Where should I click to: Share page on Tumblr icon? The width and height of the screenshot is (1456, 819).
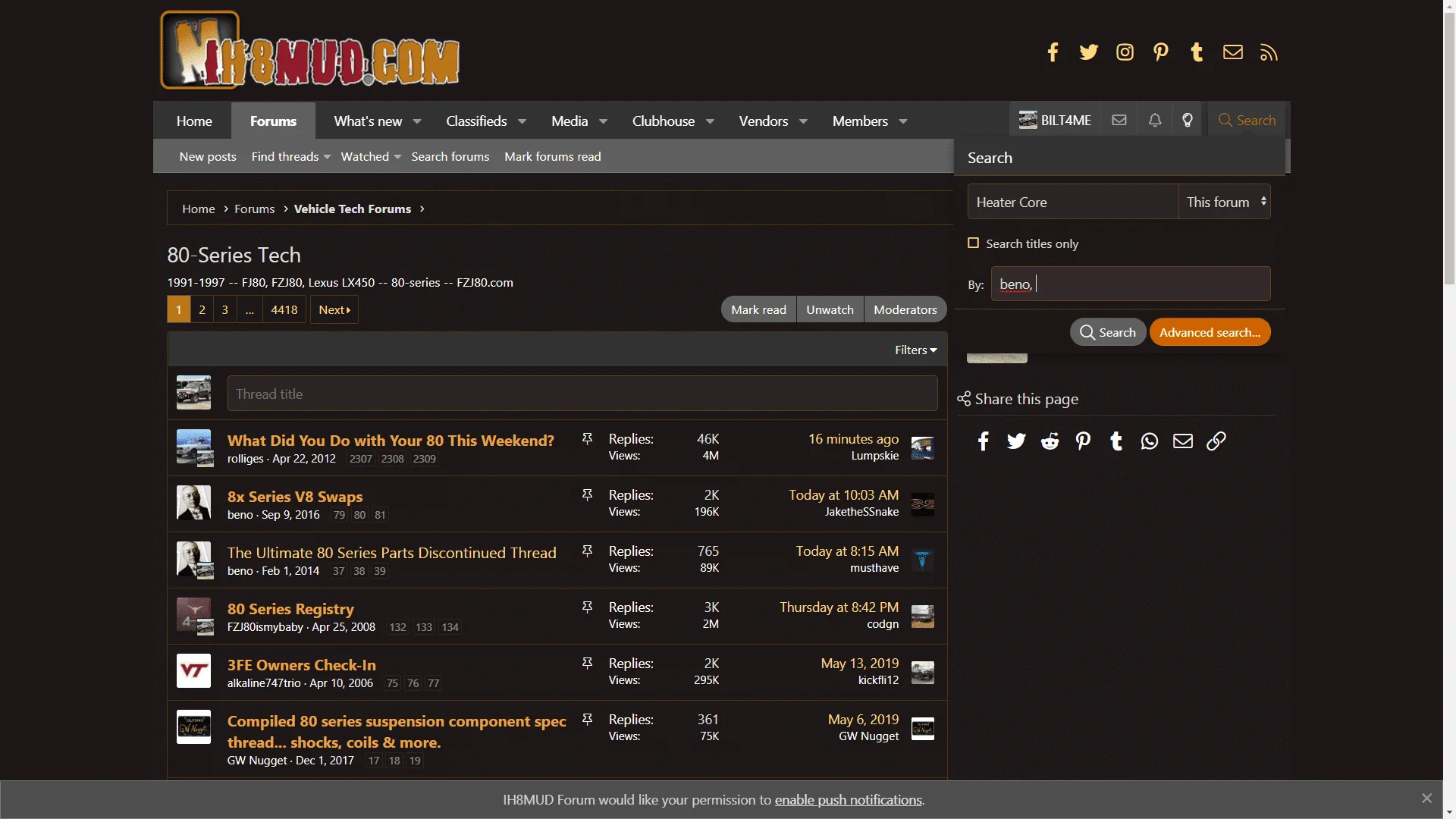tap(1116, 441)
